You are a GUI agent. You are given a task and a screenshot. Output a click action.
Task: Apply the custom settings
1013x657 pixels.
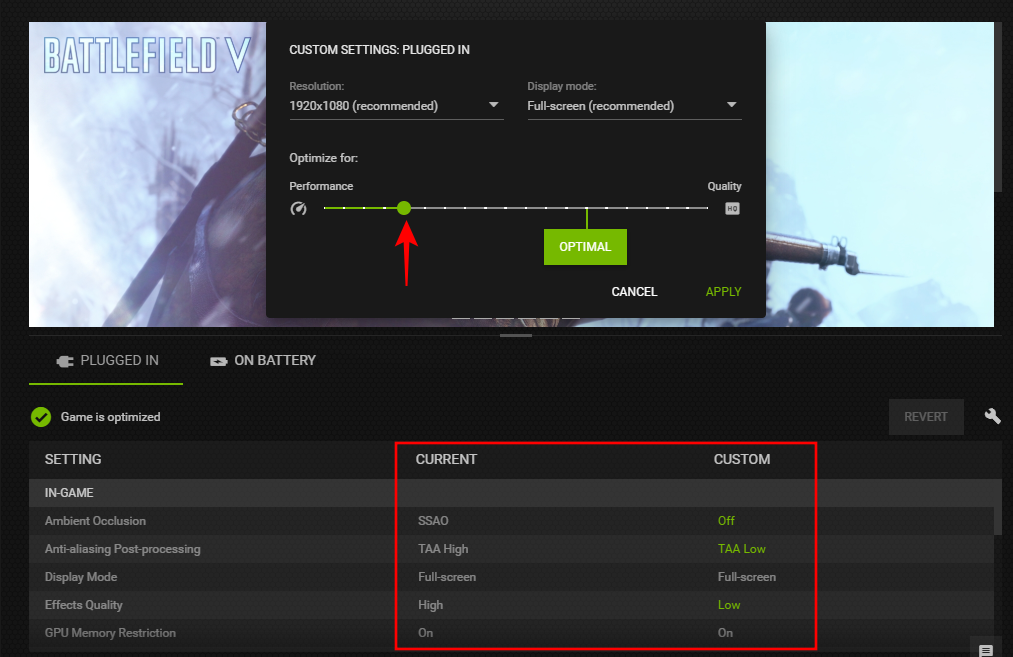723,292
